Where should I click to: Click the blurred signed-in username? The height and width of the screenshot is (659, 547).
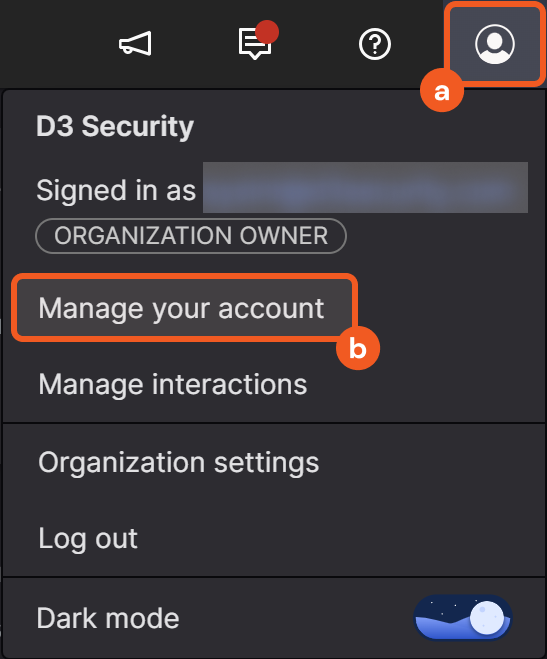point(365,187)
